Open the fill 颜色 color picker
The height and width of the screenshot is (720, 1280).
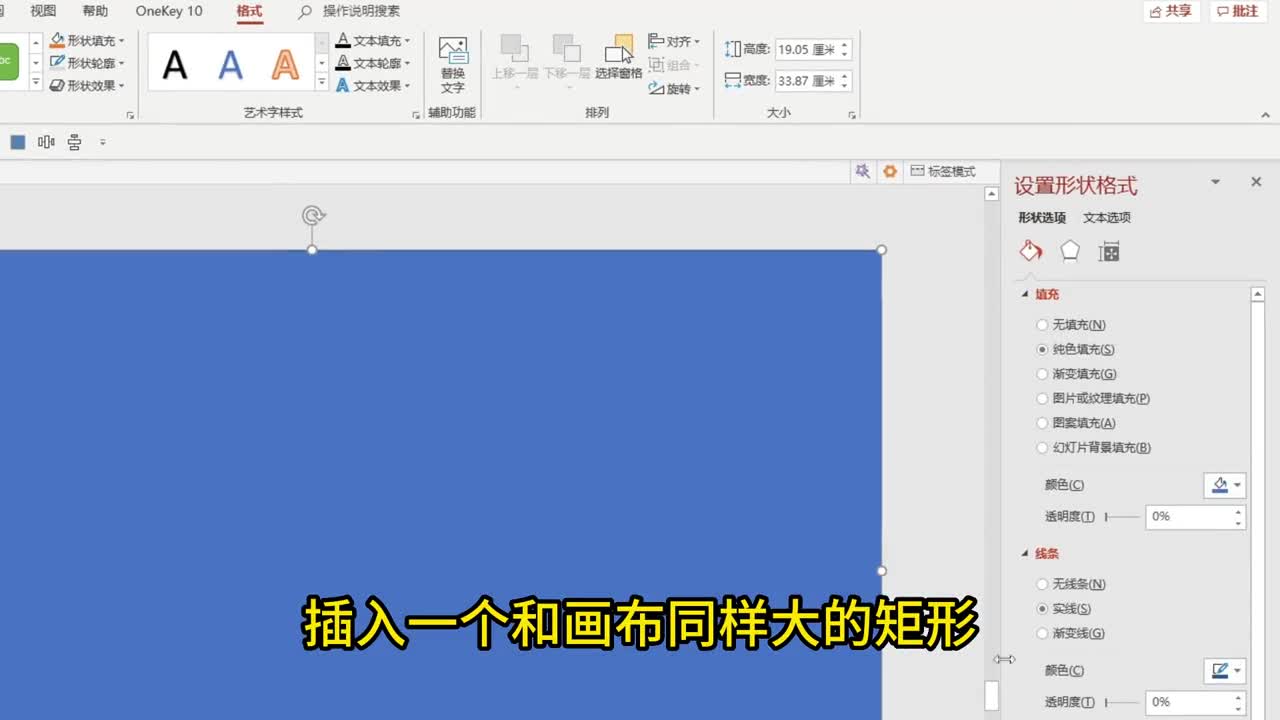pos(1224,485)
